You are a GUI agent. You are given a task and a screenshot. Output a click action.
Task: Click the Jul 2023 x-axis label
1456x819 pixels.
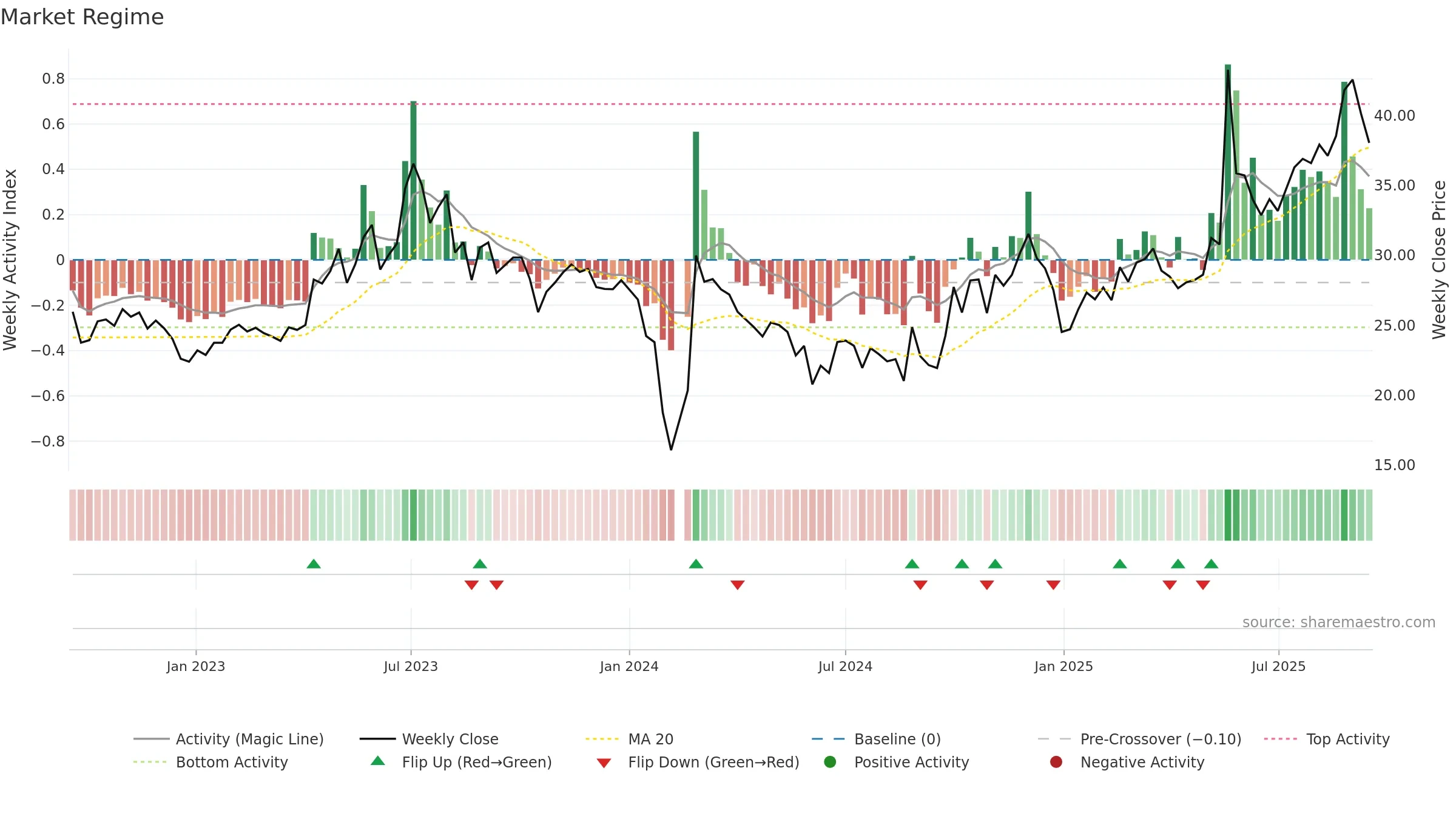(411, 666)
